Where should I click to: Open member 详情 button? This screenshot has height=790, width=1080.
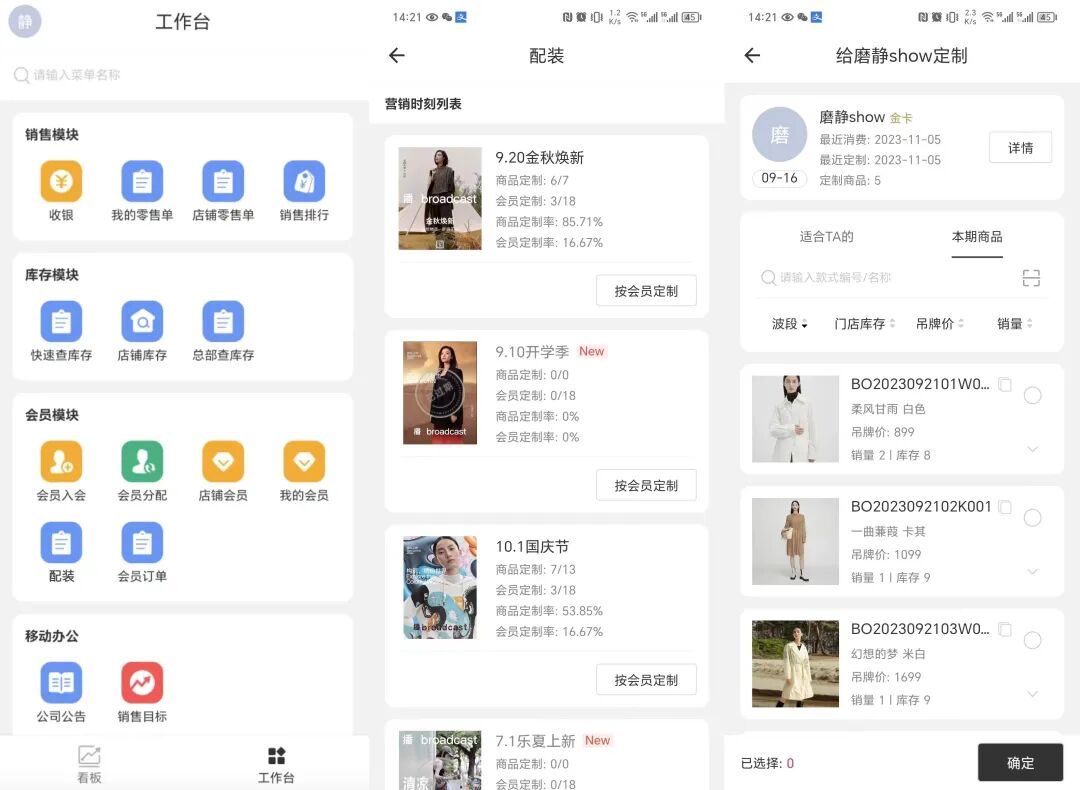tap(1020, 147)
